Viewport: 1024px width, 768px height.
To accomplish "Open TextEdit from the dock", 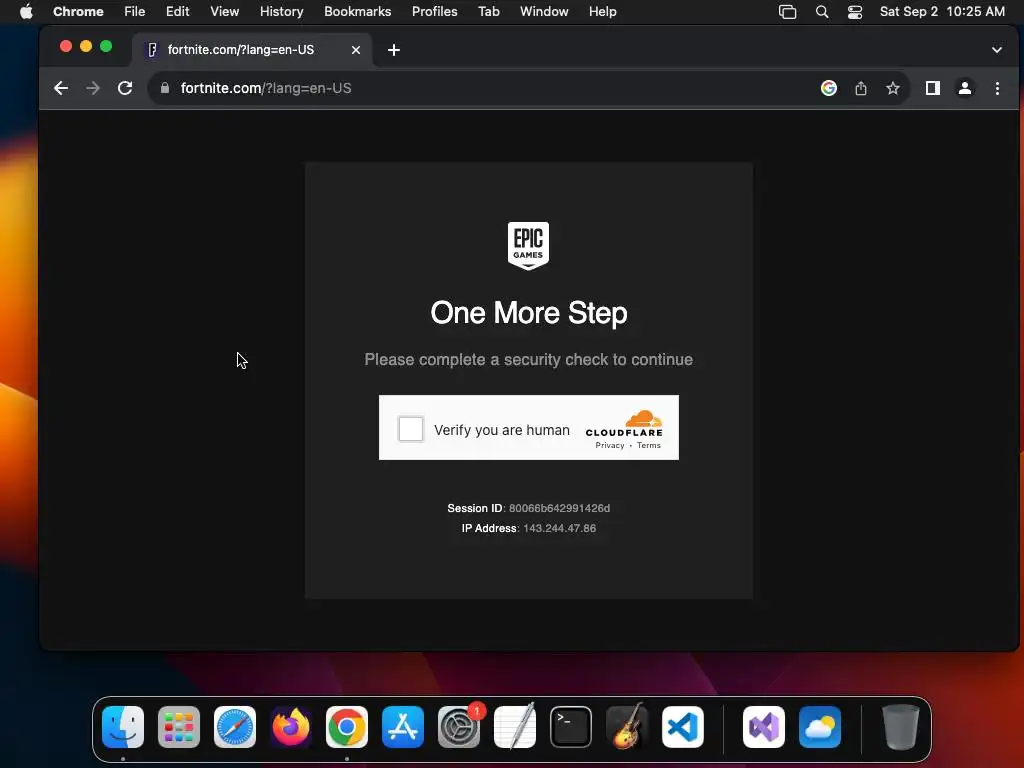I will point(515,727).
